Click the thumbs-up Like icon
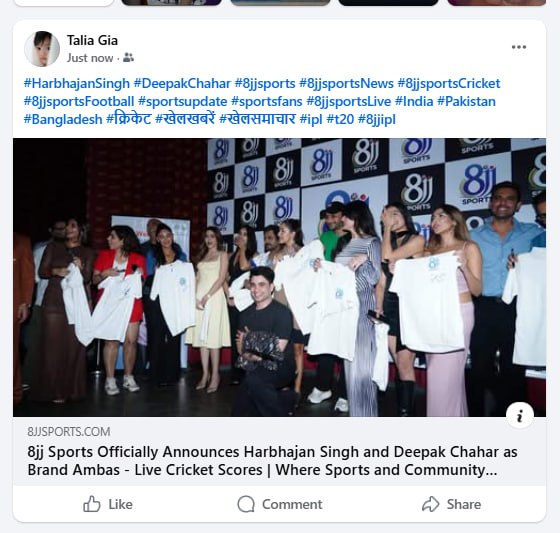Image resolution: width=560 pixels, height=533 pixels. point(92,504)
